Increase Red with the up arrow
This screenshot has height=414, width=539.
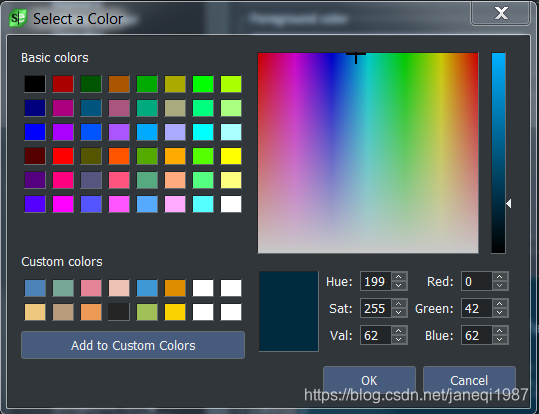pyautogui.click(x=500, y=276)
